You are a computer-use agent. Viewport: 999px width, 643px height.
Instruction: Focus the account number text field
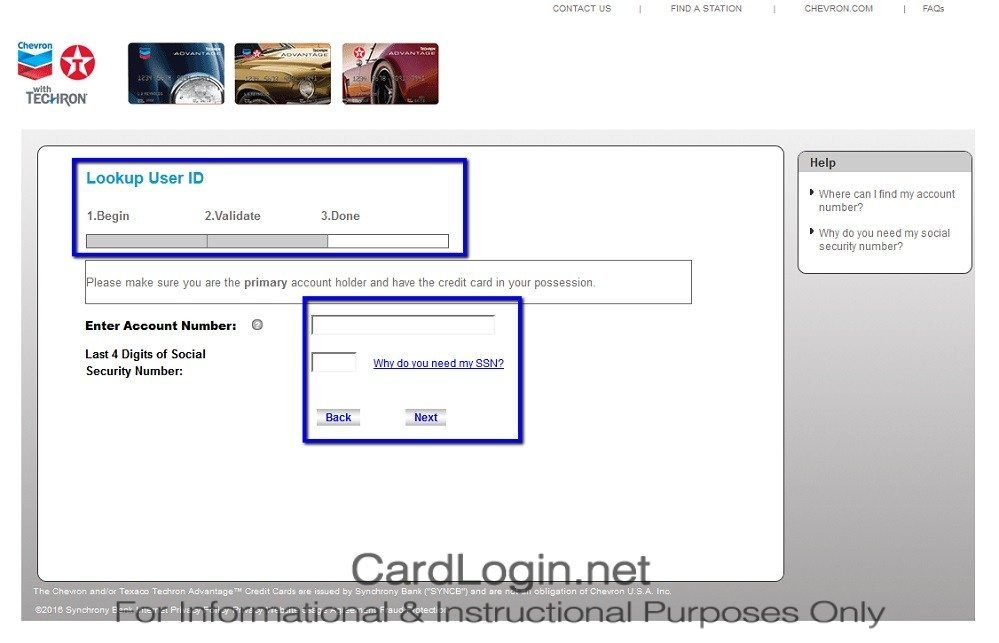point(403,325)
